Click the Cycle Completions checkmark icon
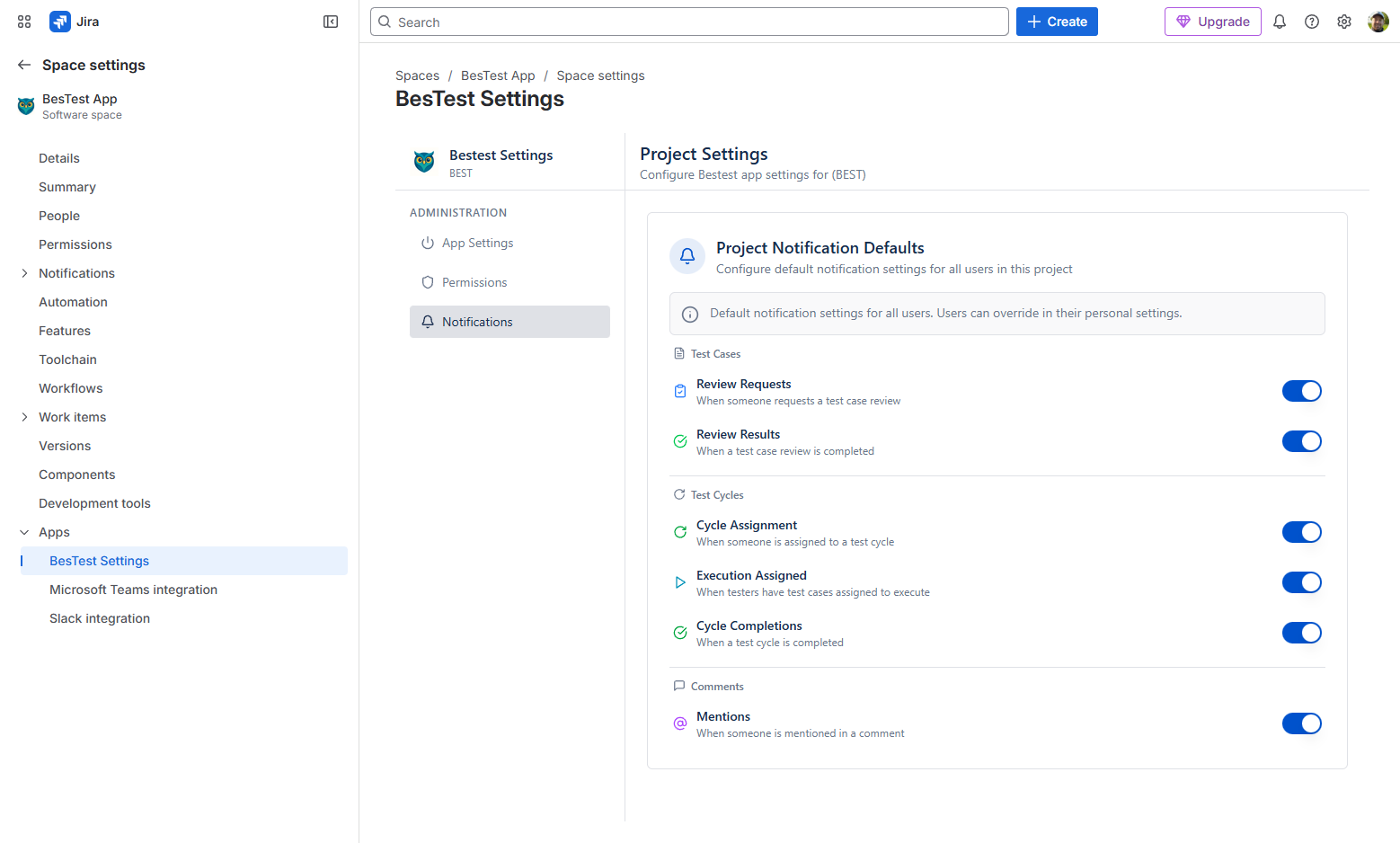Image resolution: width=1400 pixels, height=843 pixels. point(680,633)
